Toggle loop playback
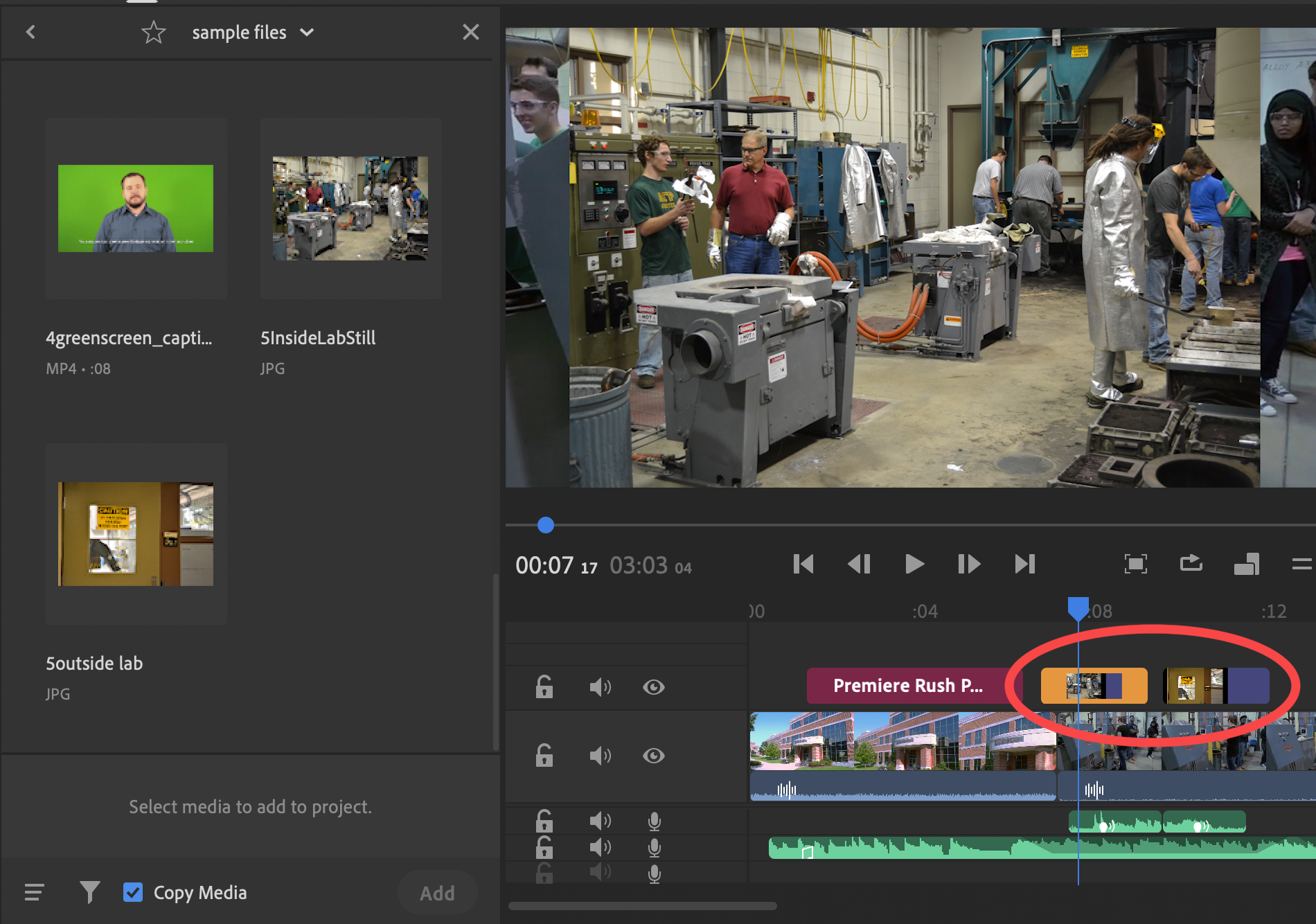Image resolution: width=1316 pixels, height=924 pixels. (1191, 563)
